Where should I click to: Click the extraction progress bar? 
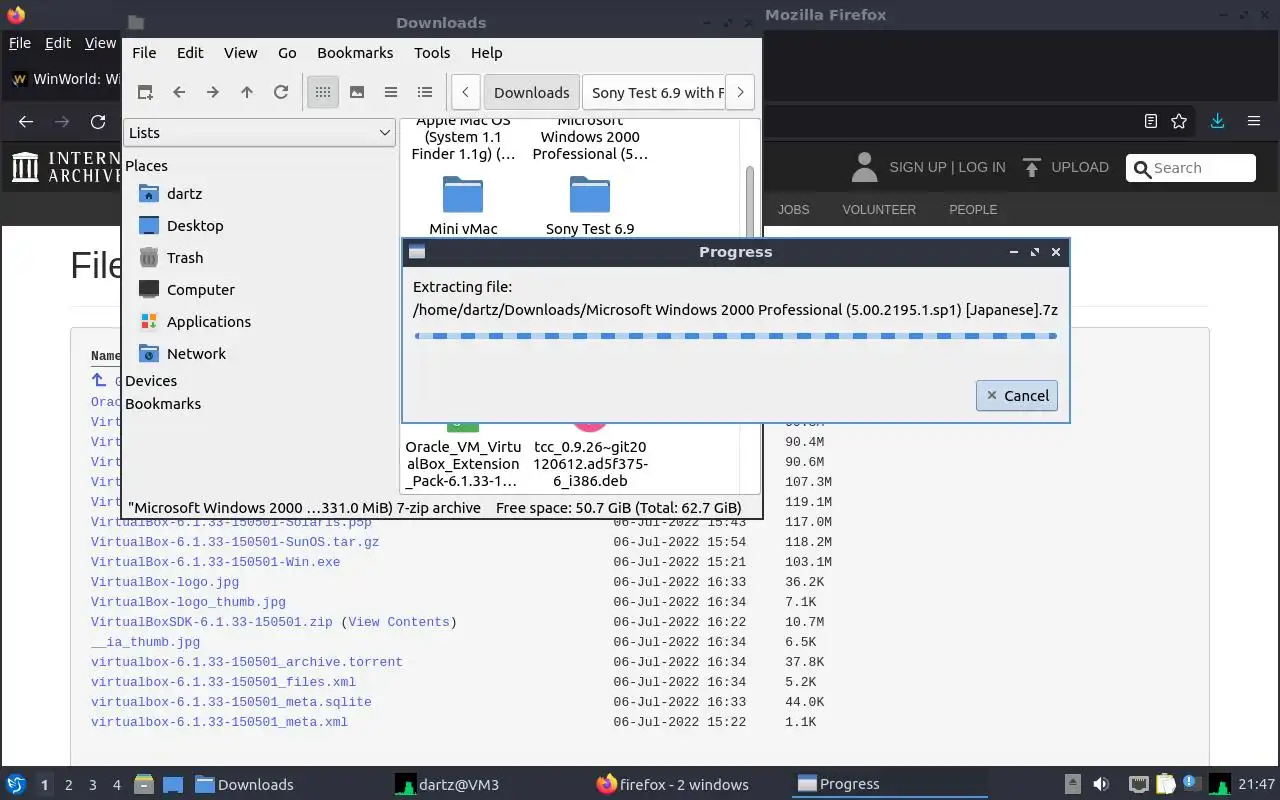pyautogui.click(x=735, y=336)
